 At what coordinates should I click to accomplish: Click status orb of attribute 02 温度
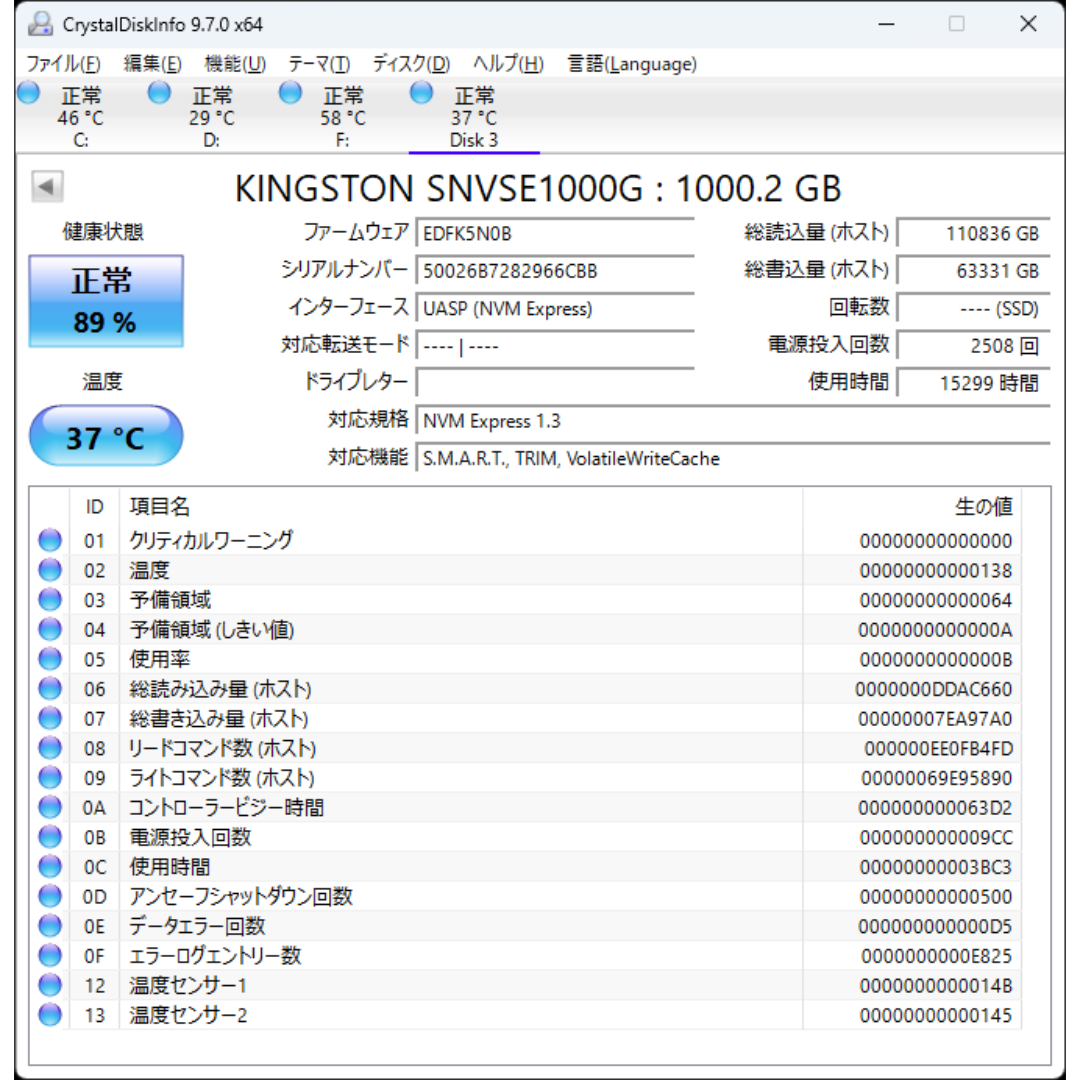(x=50, y=570)
